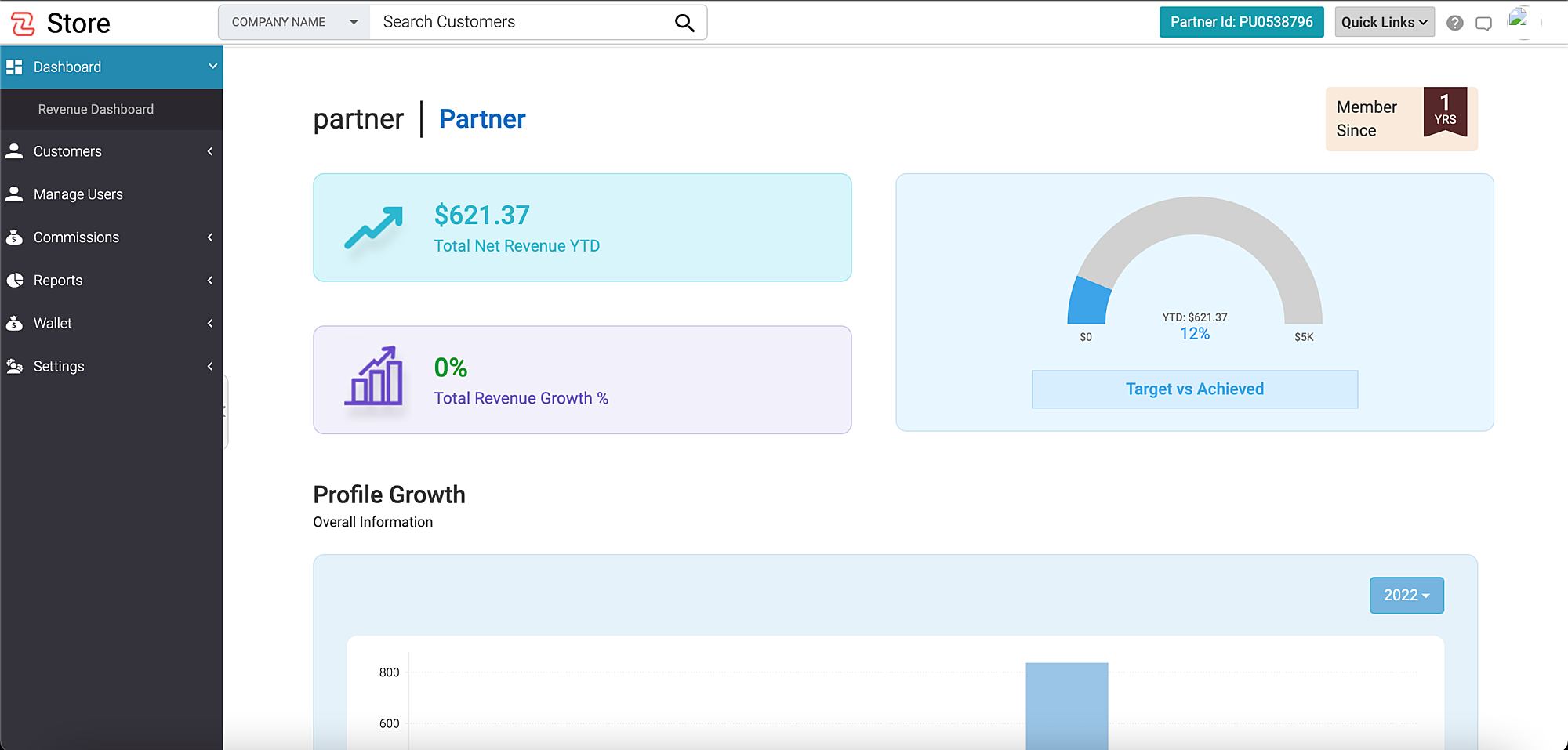The width and height of the screenshot is (1568, 750).
Task: Open the Commissions menu item
Action: (111, 237)
